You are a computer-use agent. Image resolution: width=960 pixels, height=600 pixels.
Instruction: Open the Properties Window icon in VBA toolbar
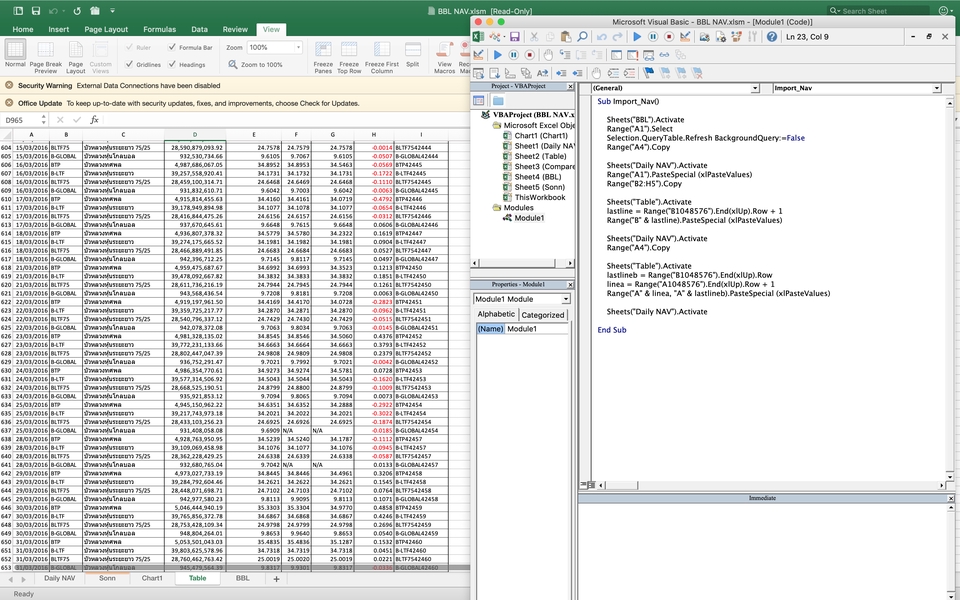tap(721, 37)
